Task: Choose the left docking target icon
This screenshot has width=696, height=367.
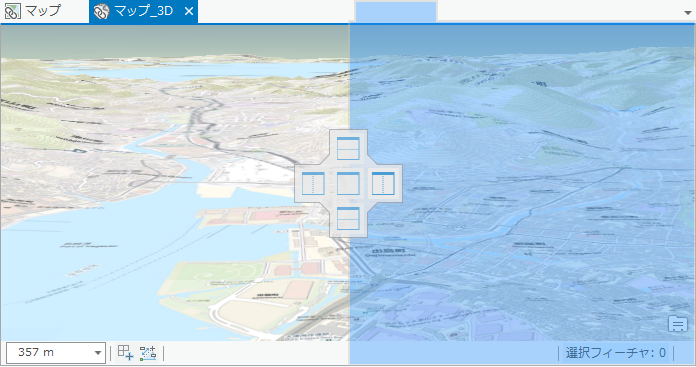Action: (x=313, y=183)
